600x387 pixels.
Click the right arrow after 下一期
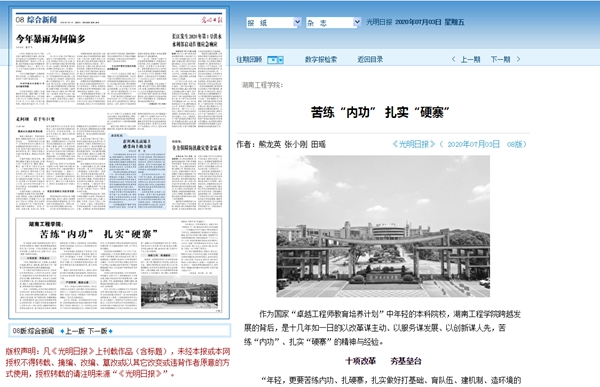(518, 59)
